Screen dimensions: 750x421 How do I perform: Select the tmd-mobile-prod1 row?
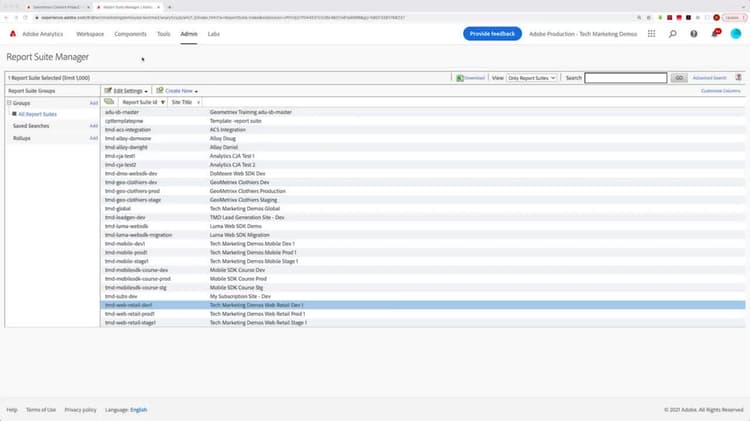tap(423, 253)
